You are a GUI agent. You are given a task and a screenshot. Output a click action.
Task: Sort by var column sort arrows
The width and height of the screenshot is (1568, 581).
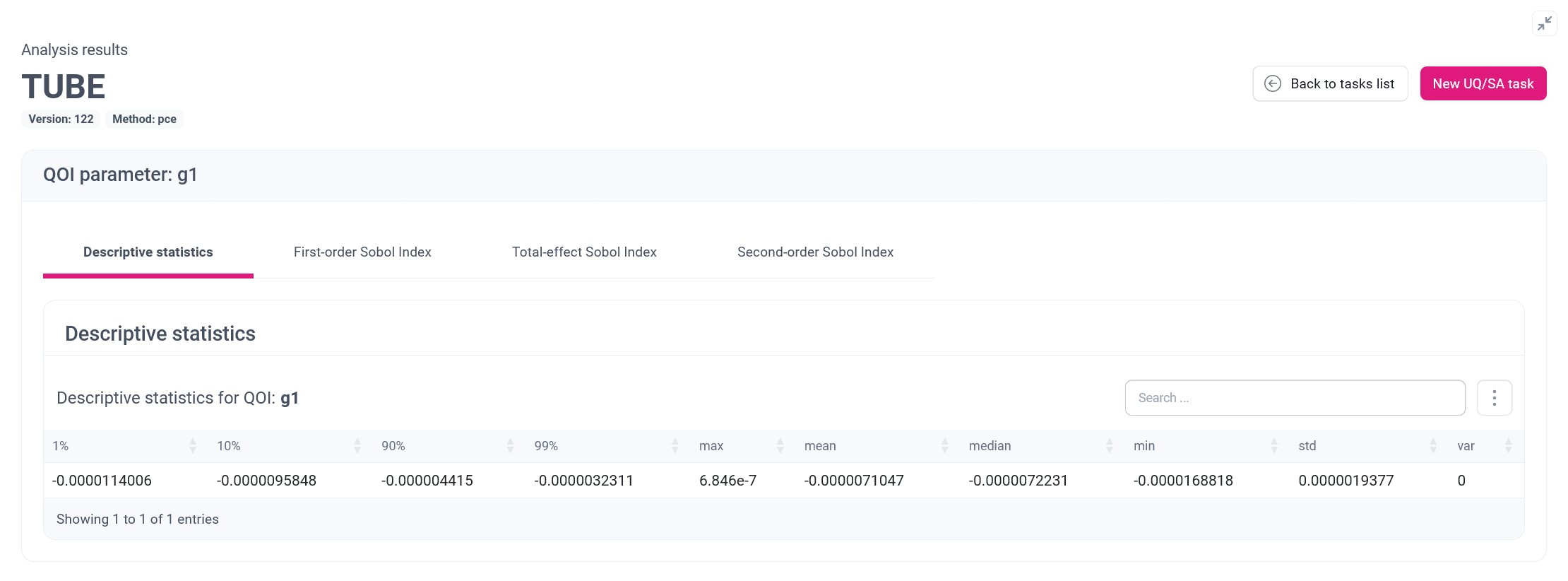[1509, 445]
